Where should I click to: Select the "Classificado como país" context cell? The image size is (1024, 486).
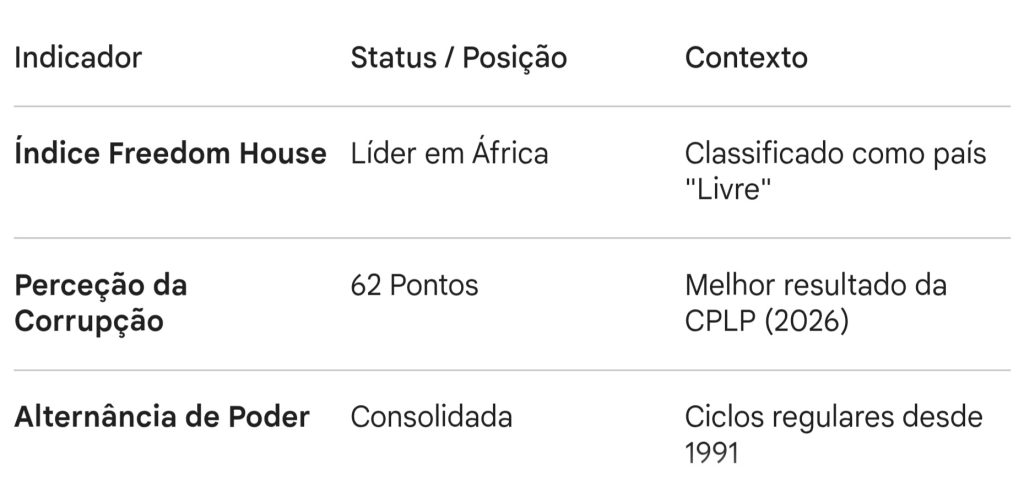click(x=835, y=154)
